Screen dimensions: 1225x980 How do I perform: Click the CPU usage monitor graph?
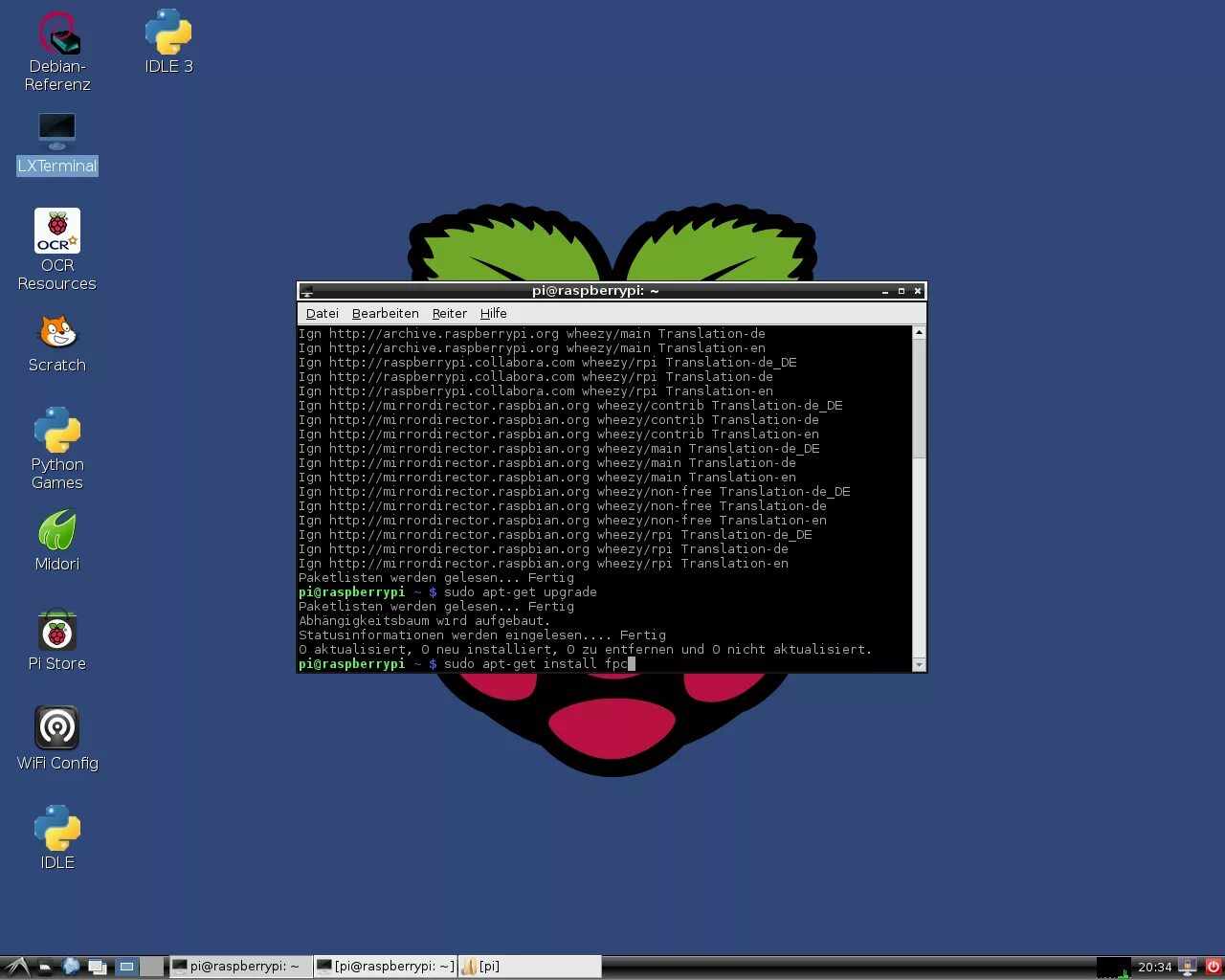(1113, 967)
